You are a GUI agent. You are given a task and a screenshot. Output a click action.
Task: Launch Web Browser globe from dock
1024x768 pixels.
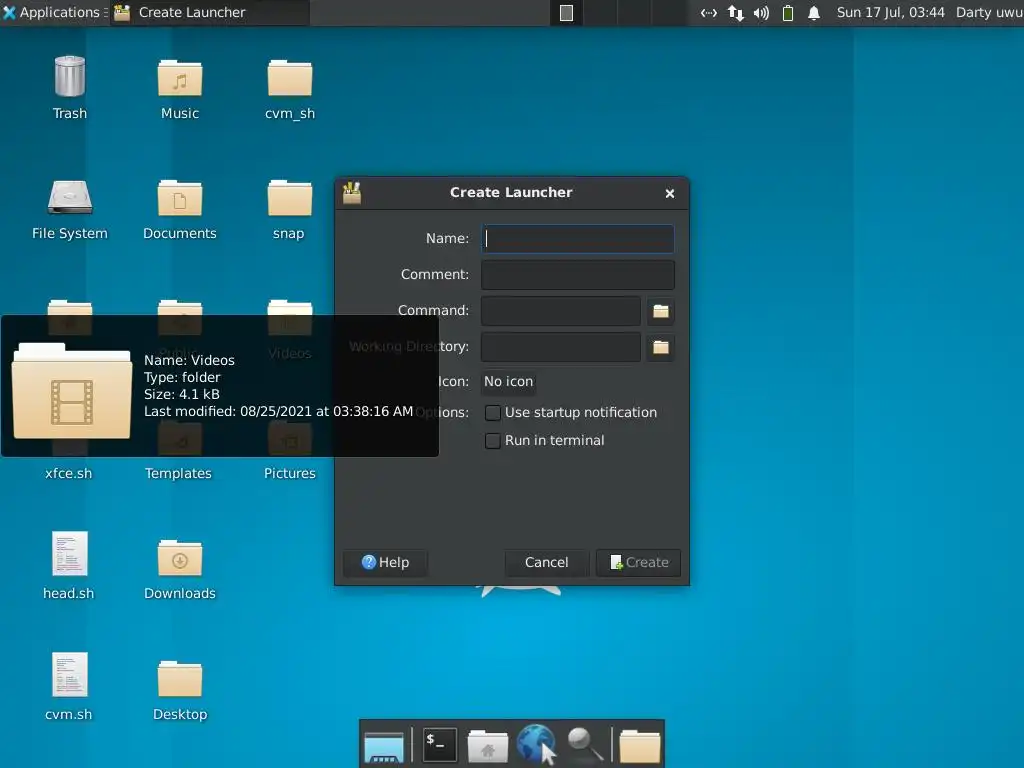click(x=536, y=744)
